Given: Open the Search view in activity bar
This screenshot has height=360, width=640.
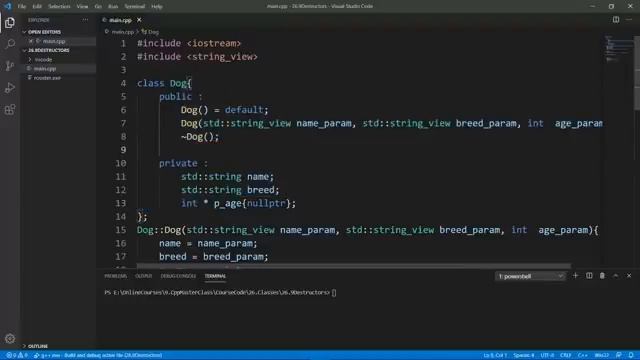Looking at the screenshot, I should [10, 44].
